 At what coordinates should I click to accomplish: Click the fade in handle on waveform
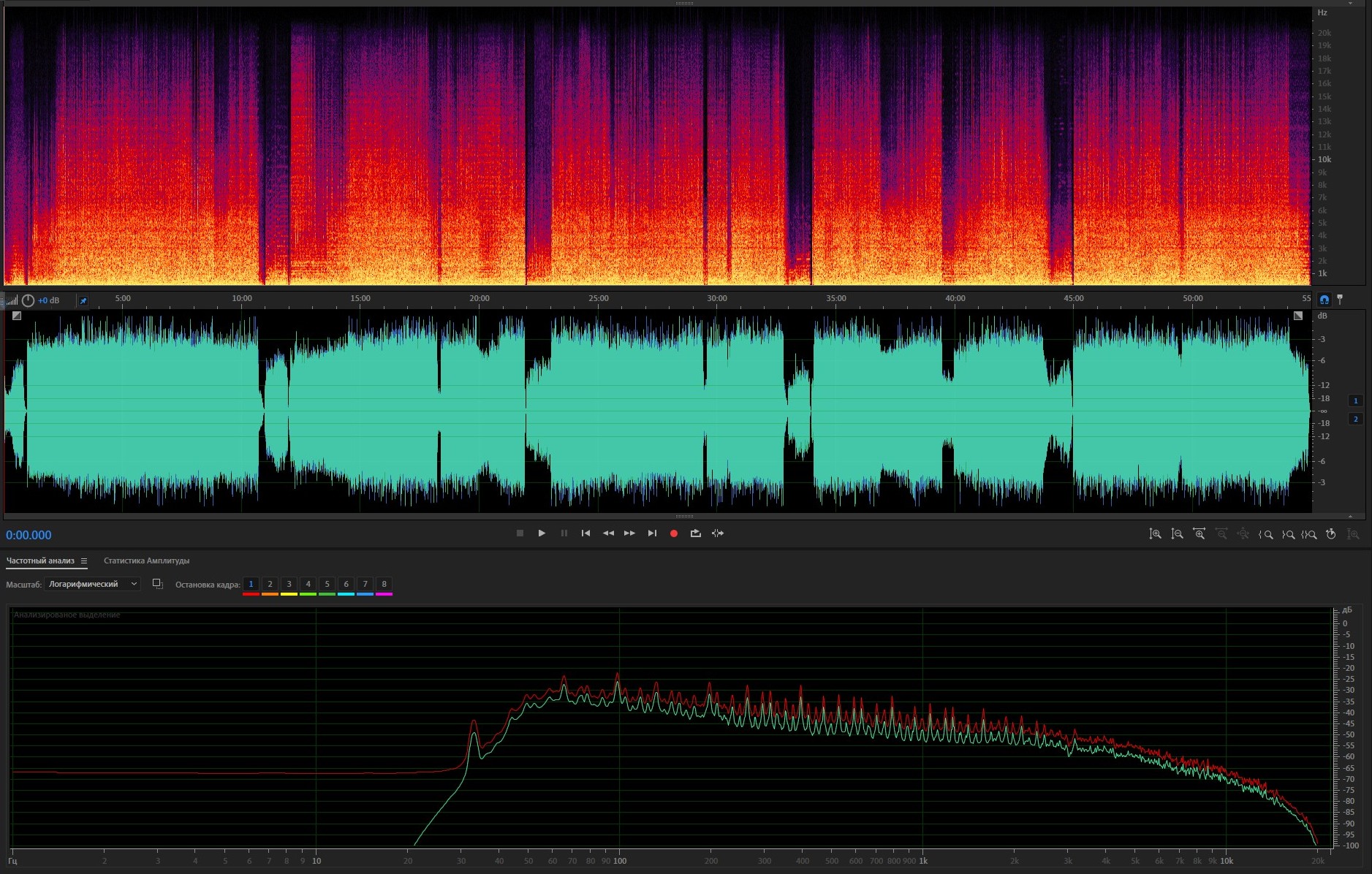[17, 316]
